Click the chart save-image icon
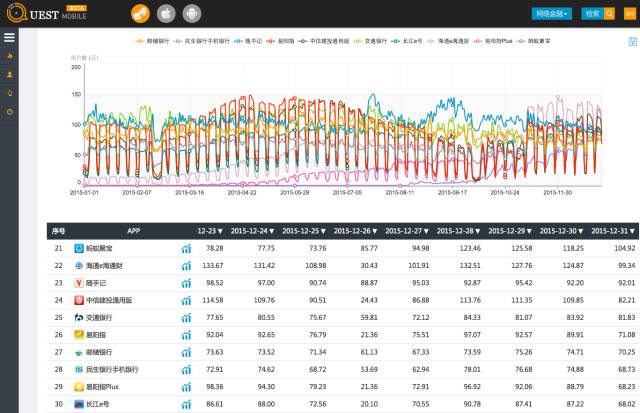Screen dimensions: 640x413 click(x=633, y=41)
